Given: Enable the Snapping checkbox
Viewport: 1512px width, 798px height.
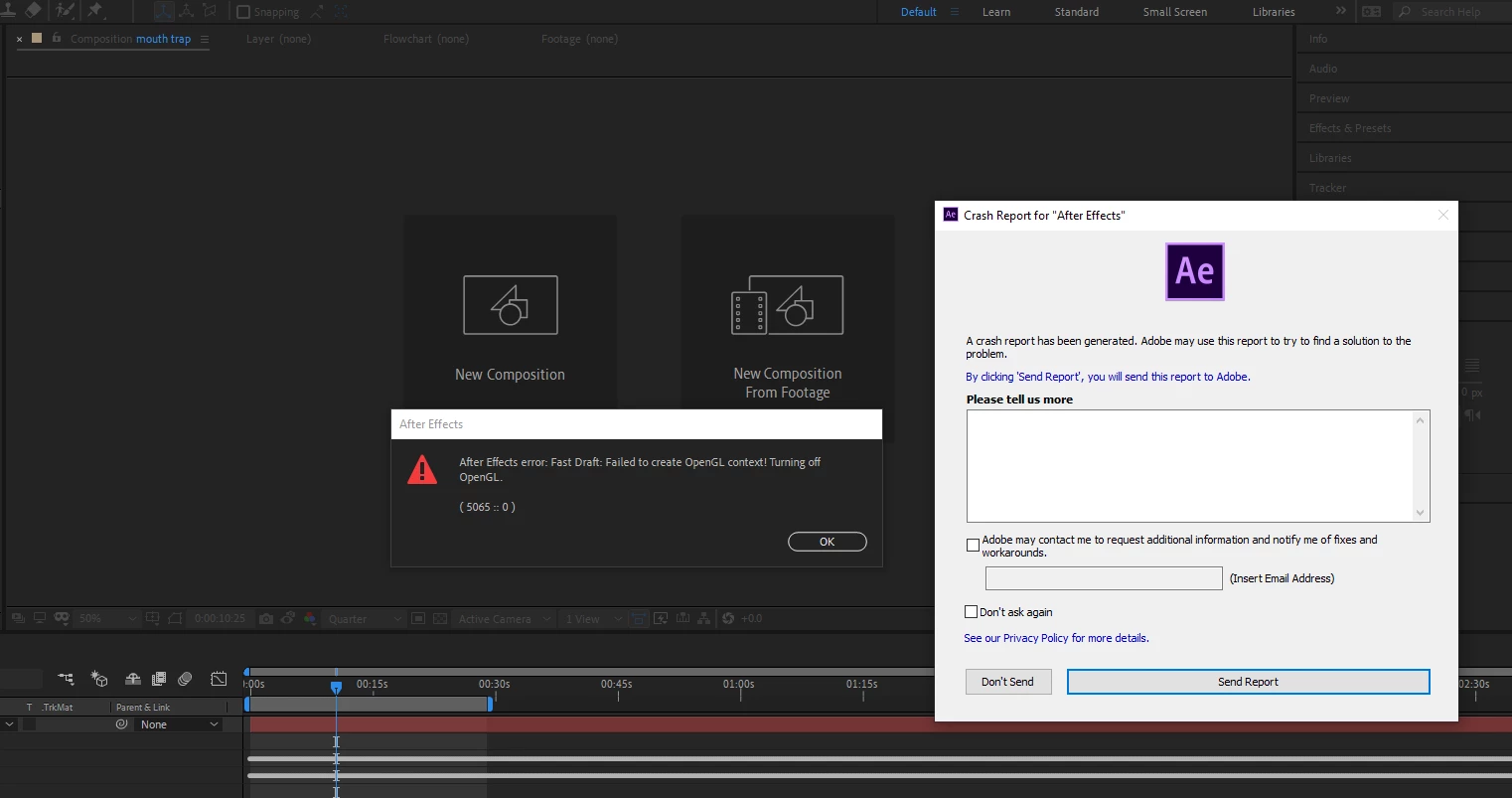Looking at the screenshot, I should coord(243,12).
